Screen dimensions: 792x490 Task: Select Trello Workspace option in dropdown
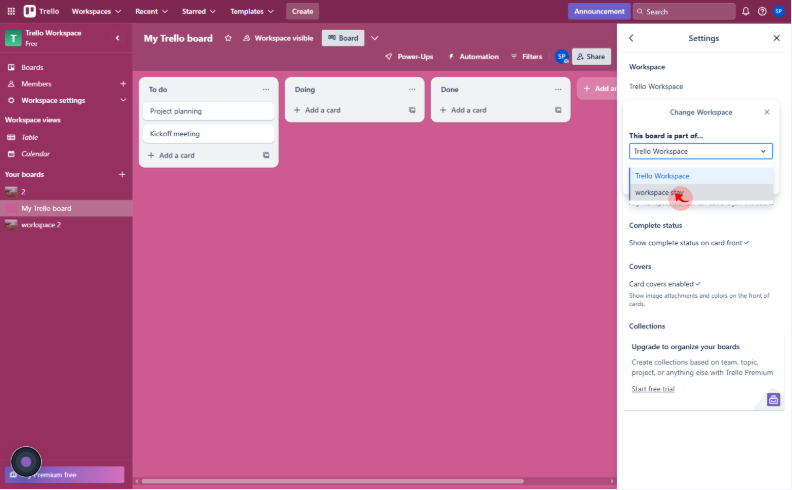tap(701, 176)
